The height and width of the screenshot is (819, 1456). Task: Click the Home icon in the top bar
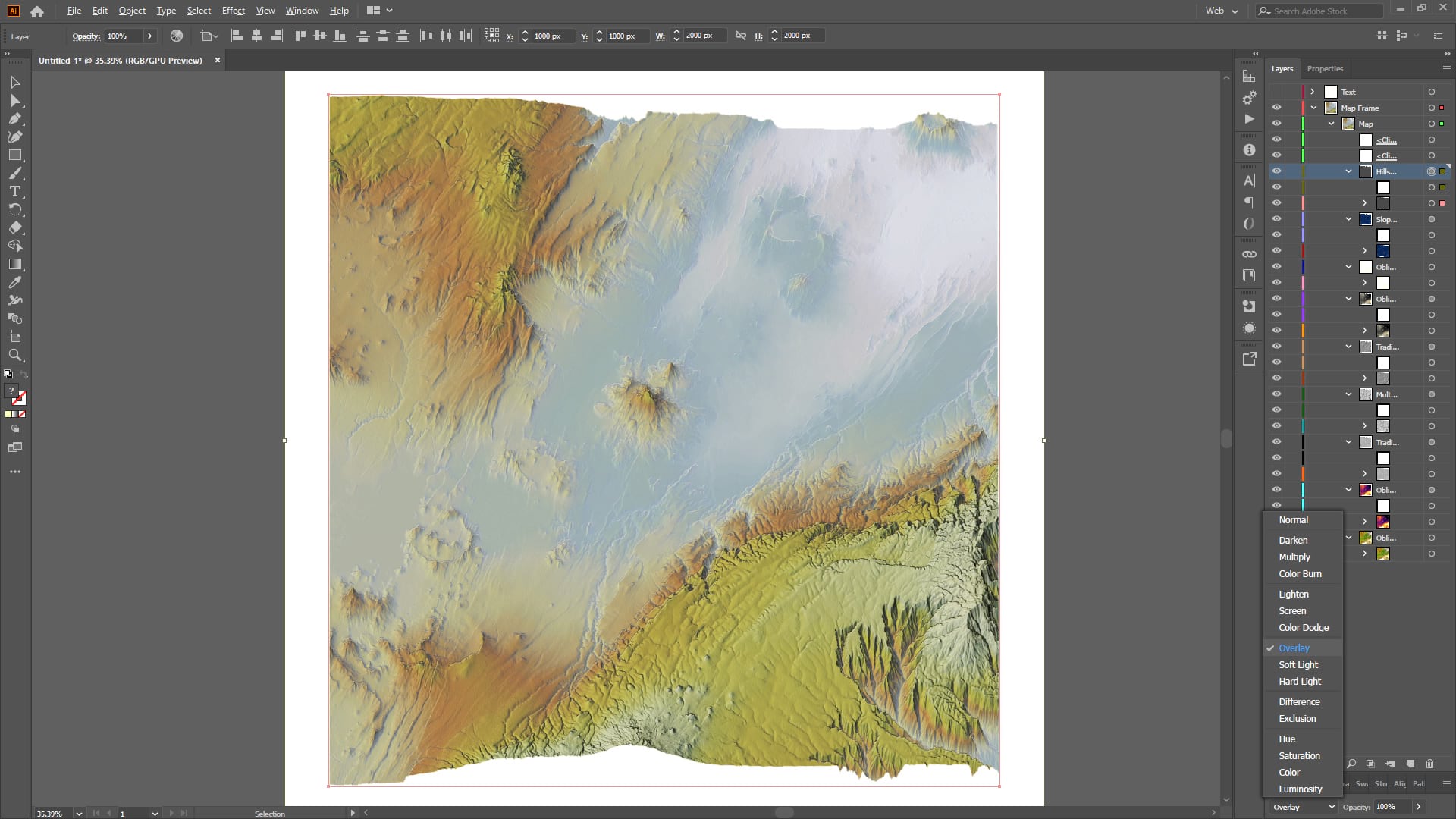(37, 11)
